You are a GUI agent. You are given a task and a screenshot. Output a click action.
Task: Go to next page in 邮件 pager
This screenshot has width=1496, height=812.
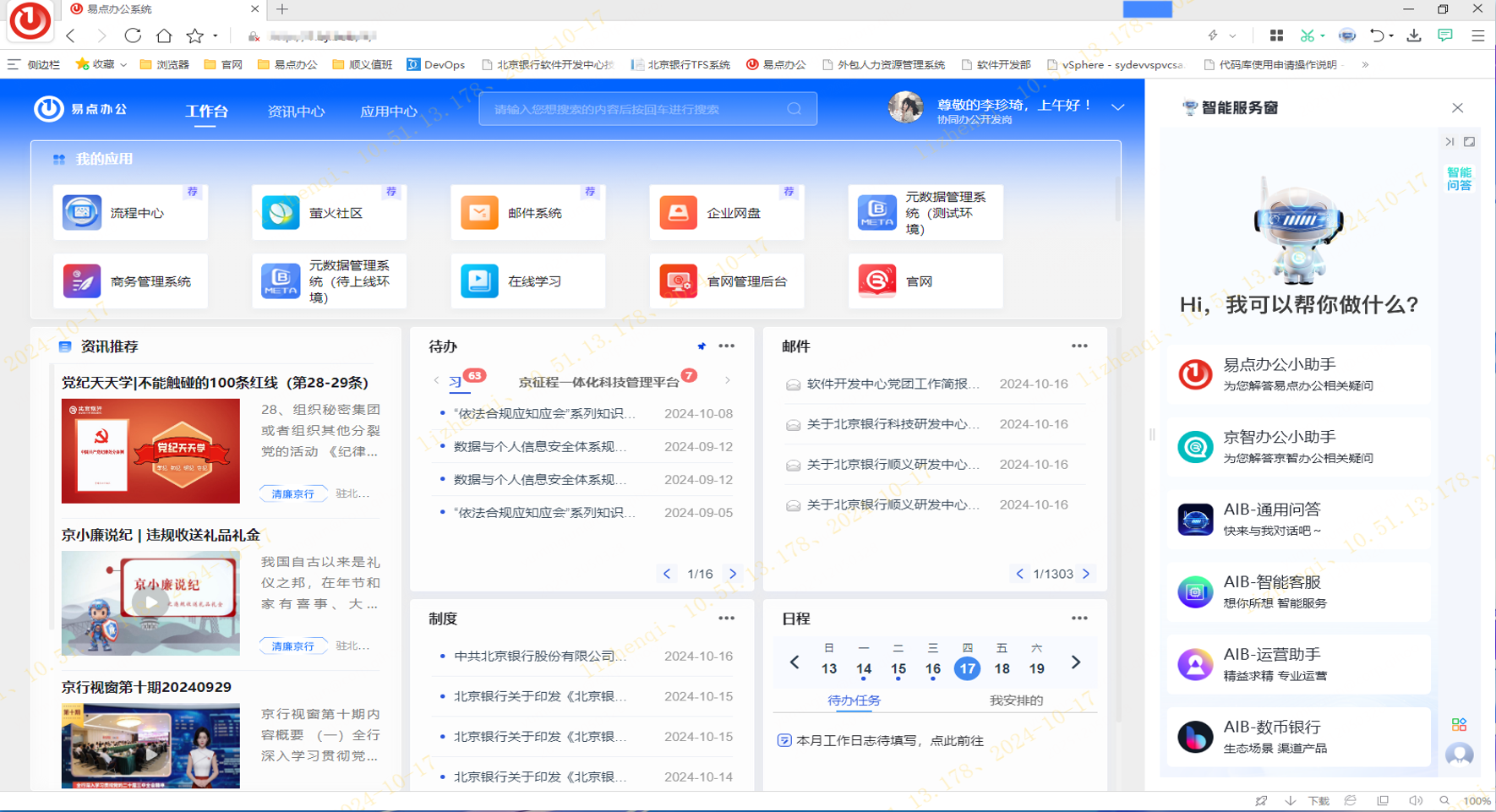click(1086, 574)
